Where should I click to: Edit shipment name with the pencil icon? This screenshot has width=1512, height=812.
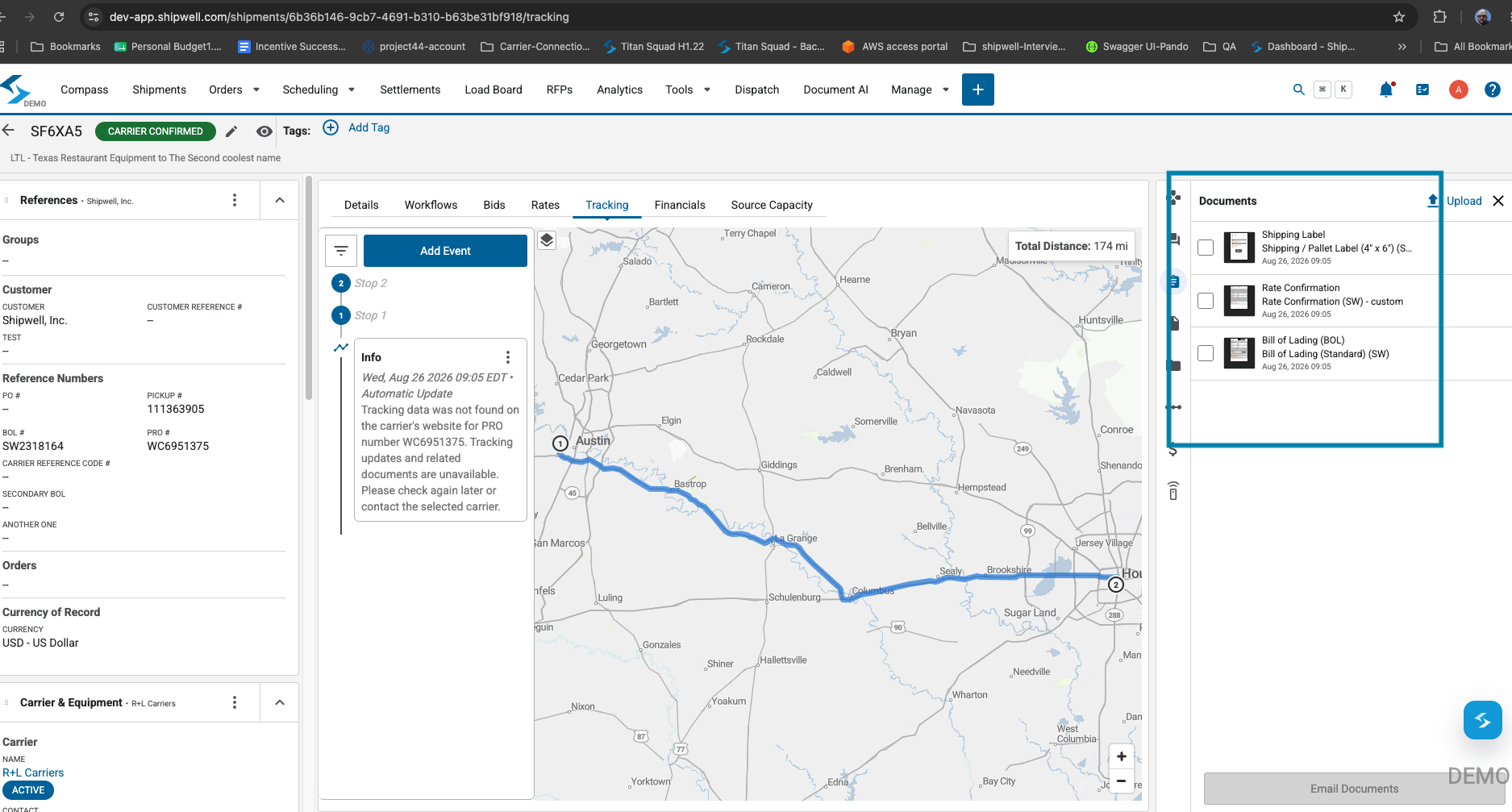(231, 131)
